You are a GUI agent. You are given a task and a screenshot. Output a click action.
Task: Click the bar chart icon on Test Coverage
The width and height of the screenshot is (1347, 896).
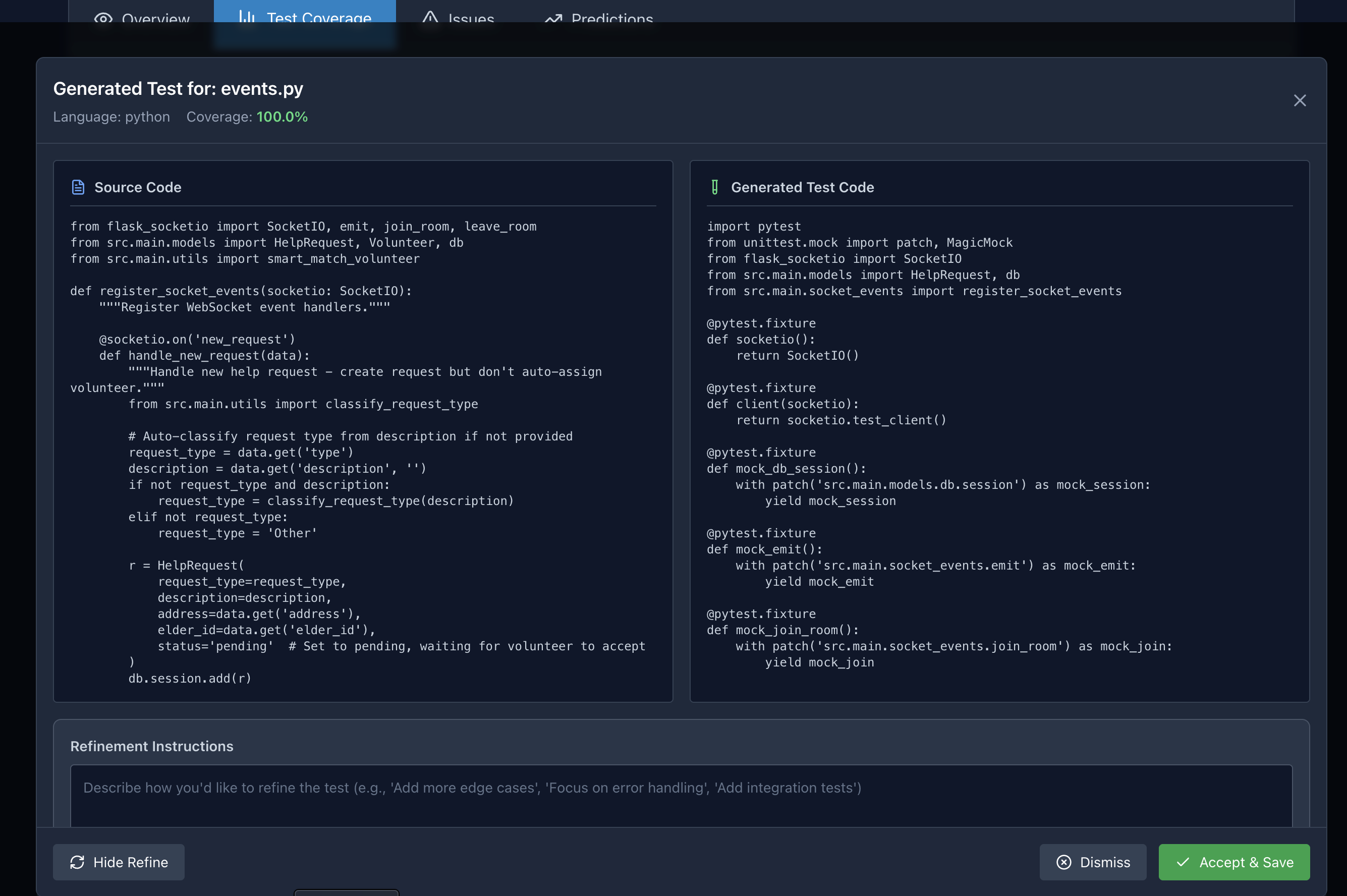click(x=247, y=16)
